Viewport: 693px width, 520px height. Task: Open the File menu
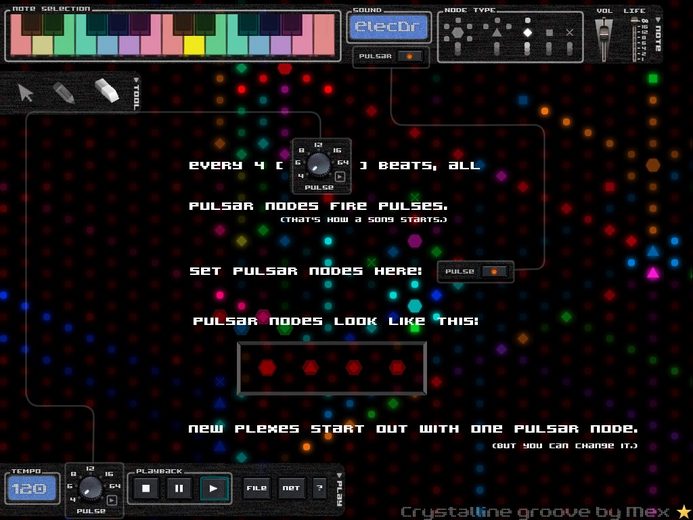256,488
